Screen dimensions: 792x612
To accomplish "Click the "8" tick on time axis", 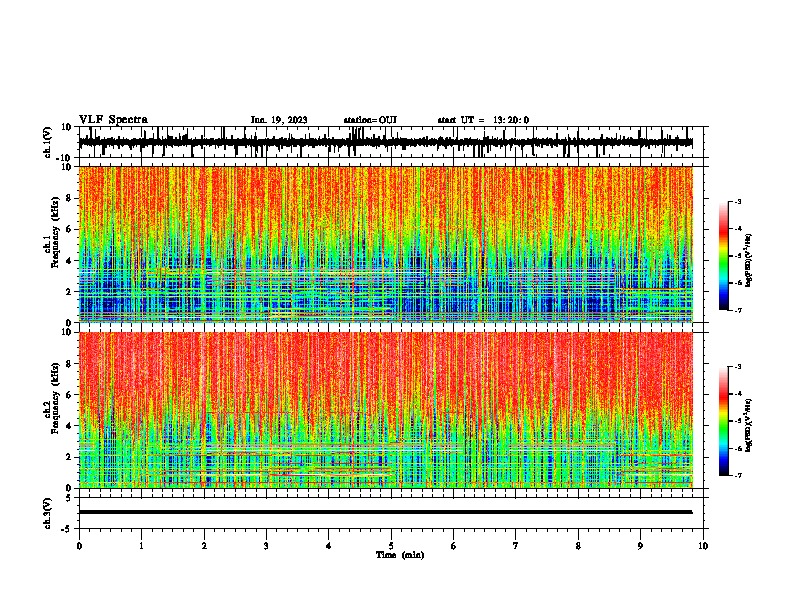I will tap(578, 546).
